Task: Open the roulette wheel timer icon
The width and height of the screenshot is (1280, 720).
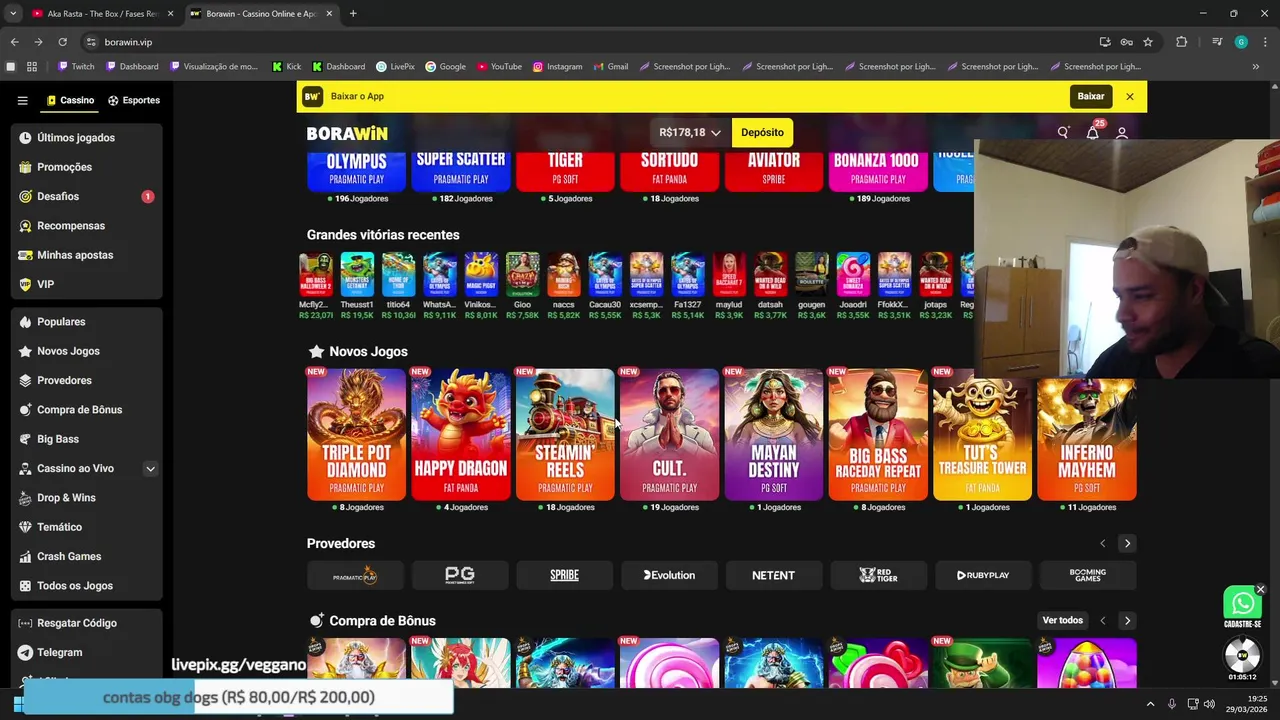Action: (1242, 655)
